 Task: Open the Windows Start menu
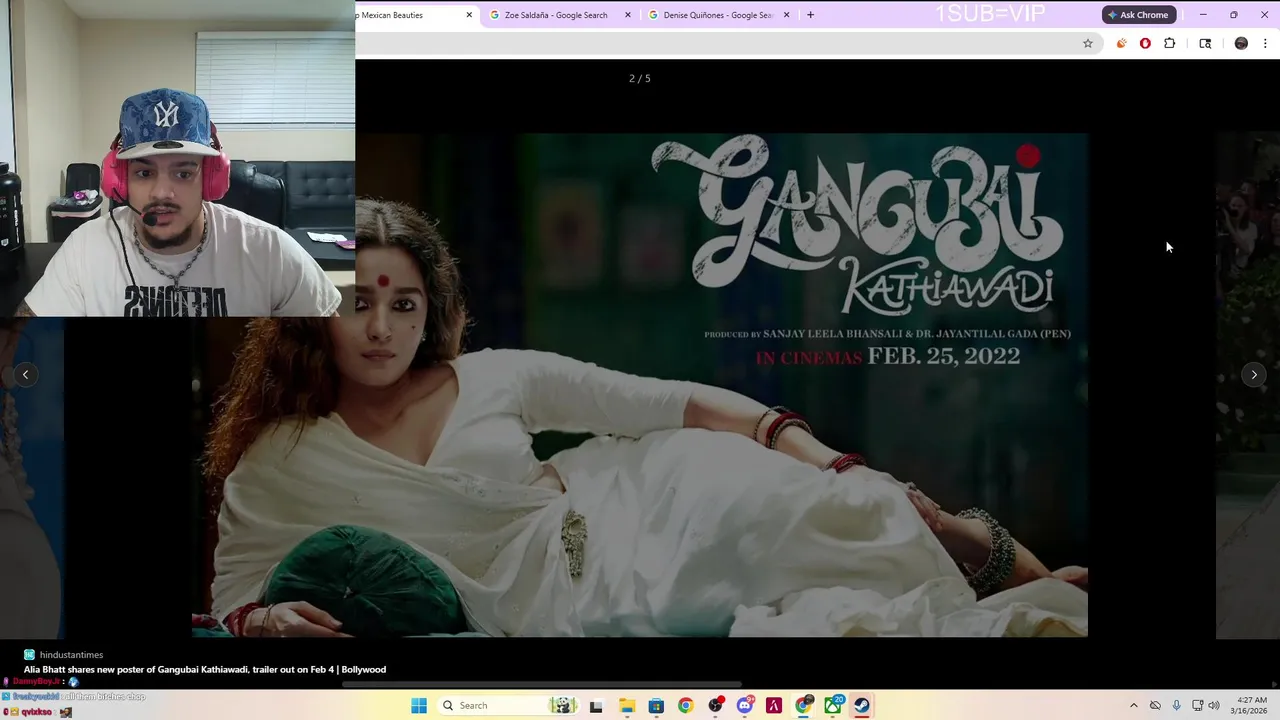point(419,706)
